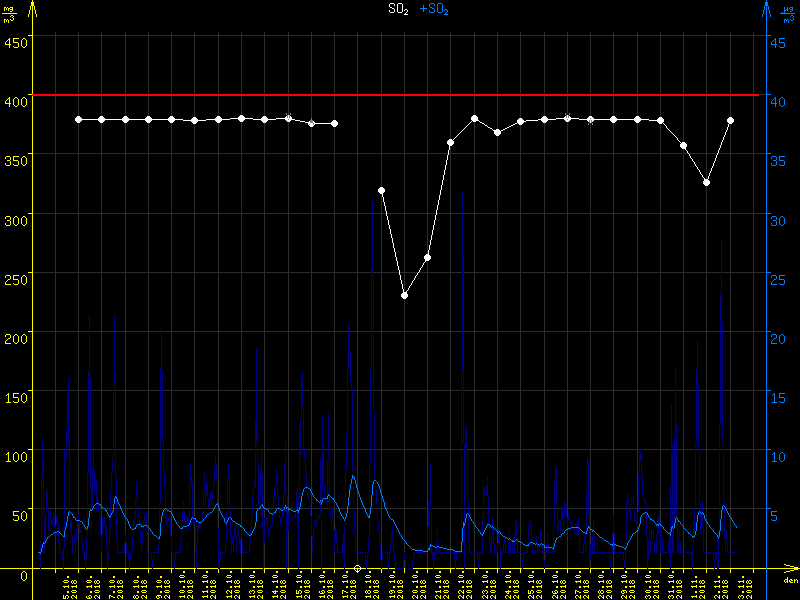The height and width of the screenshot is (600, 800).
Task: Click the 200 value on the left axis
Action: (15, 337)
